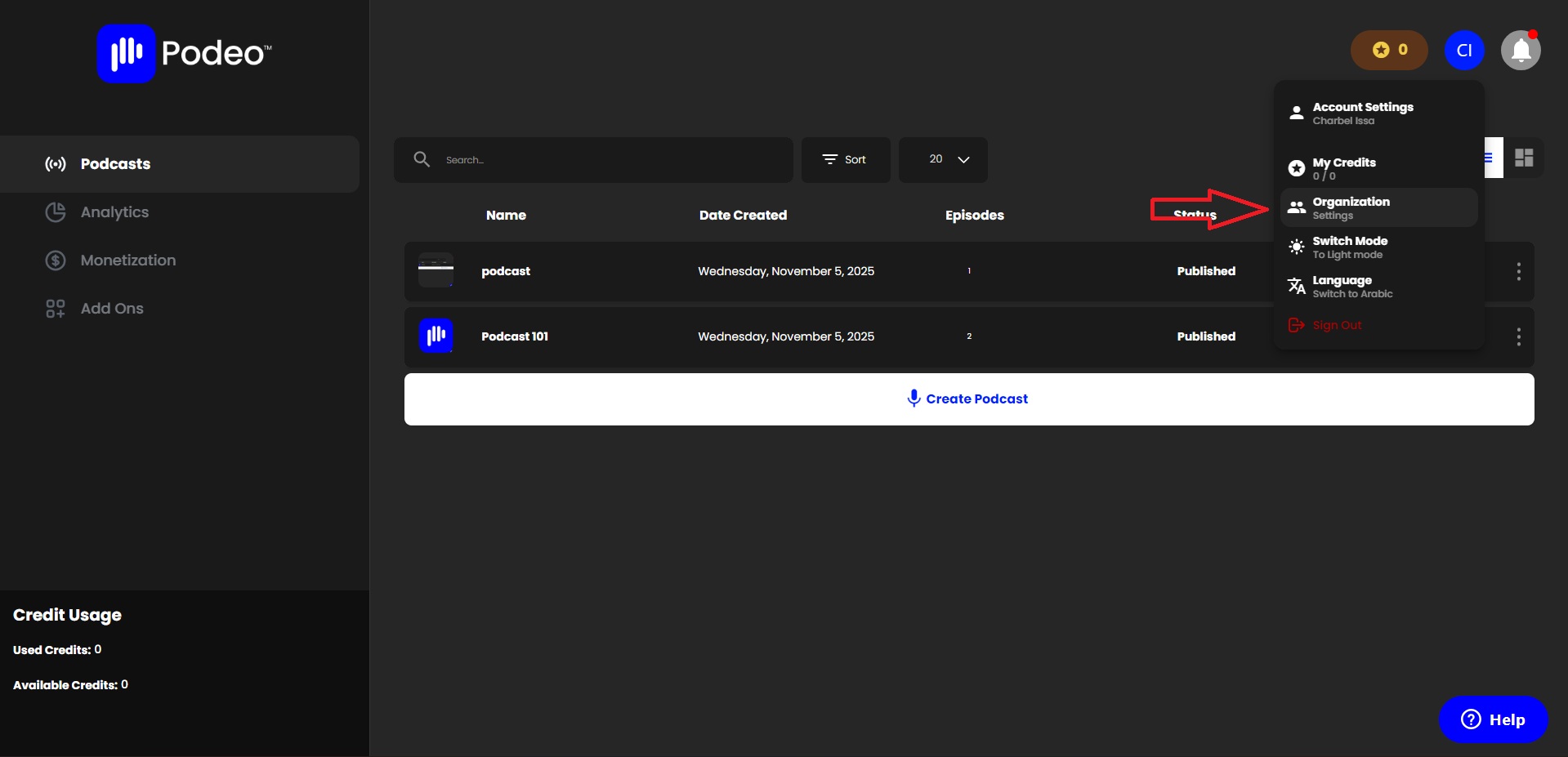Click the Create Podcast button

point(969,399)
